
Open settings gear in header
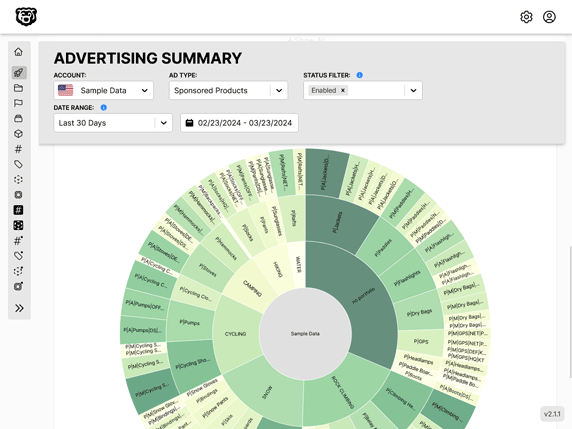[526, 17]
